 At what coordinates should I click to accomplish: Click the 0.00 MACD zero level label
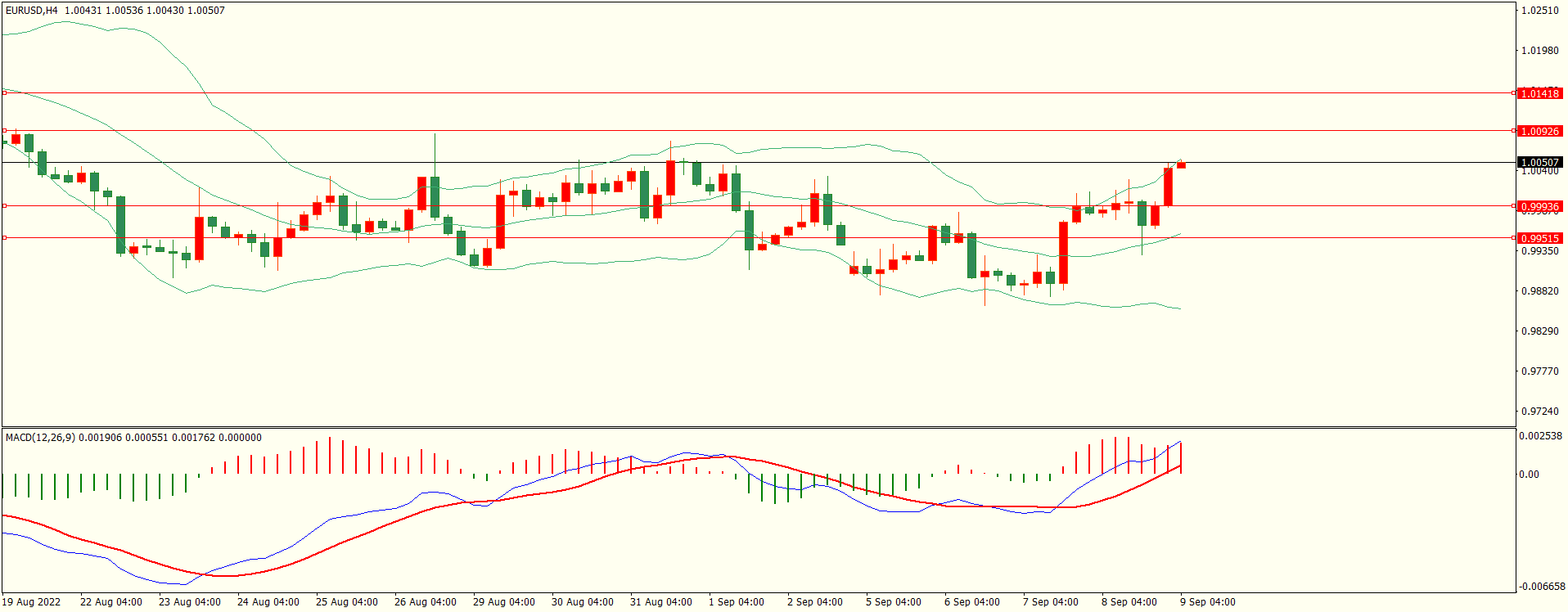pos(1529,475)
